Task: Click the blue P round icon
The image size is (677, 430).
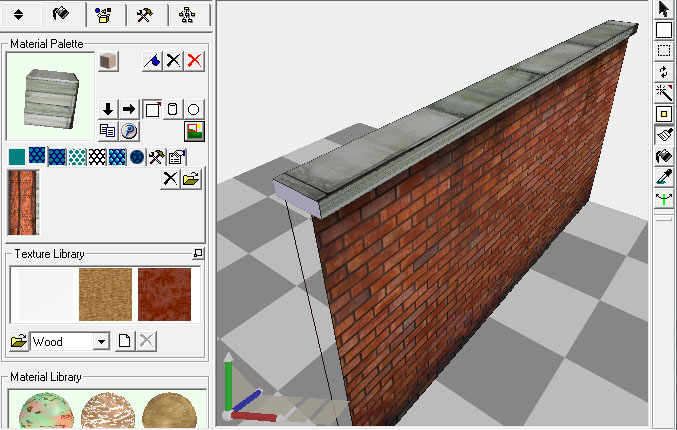Action: [129, 130]
